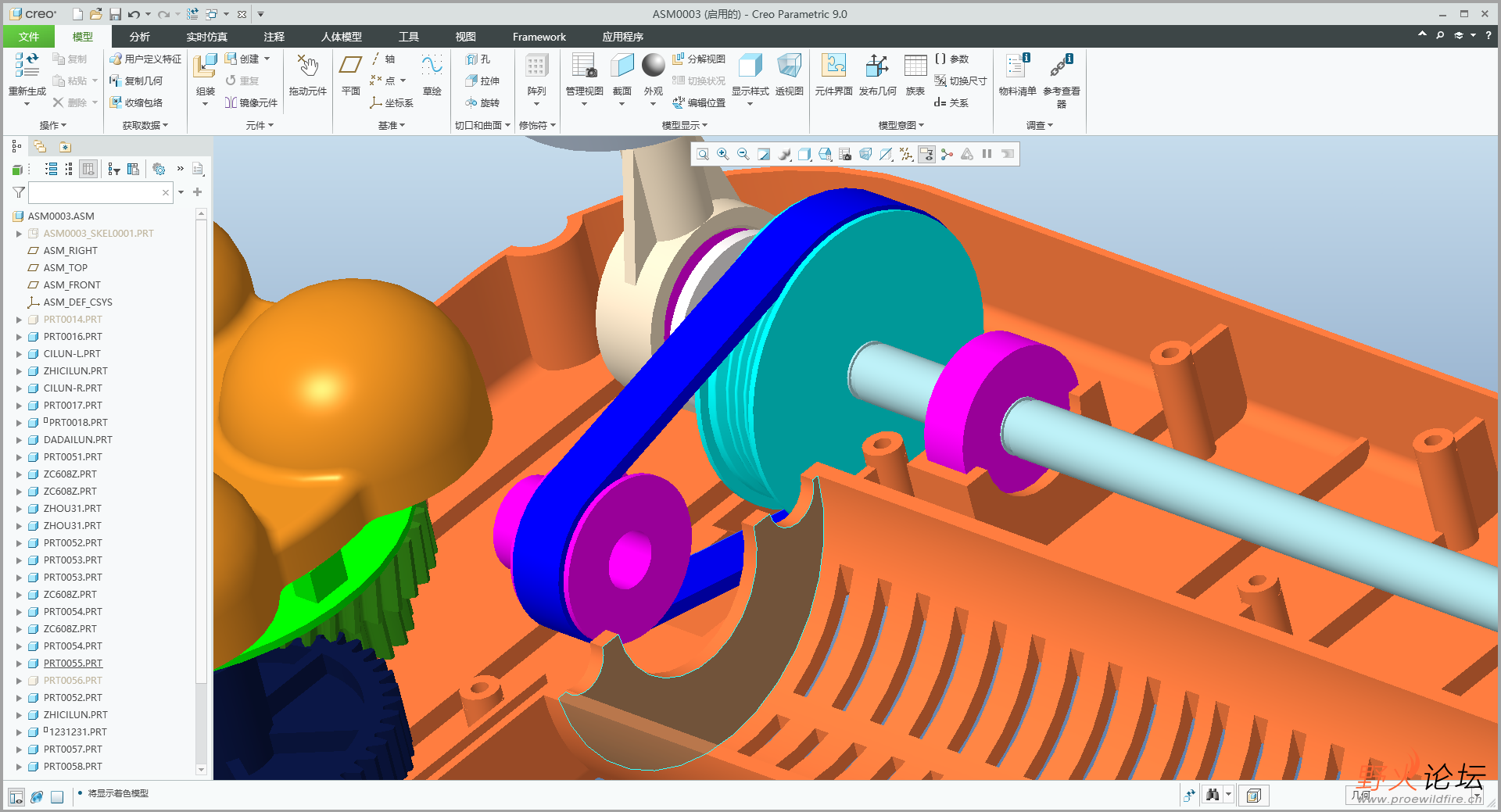1501x812 pixels.
Task: Click the 重新生成 regenerate icon
Action: pos(27,66)
